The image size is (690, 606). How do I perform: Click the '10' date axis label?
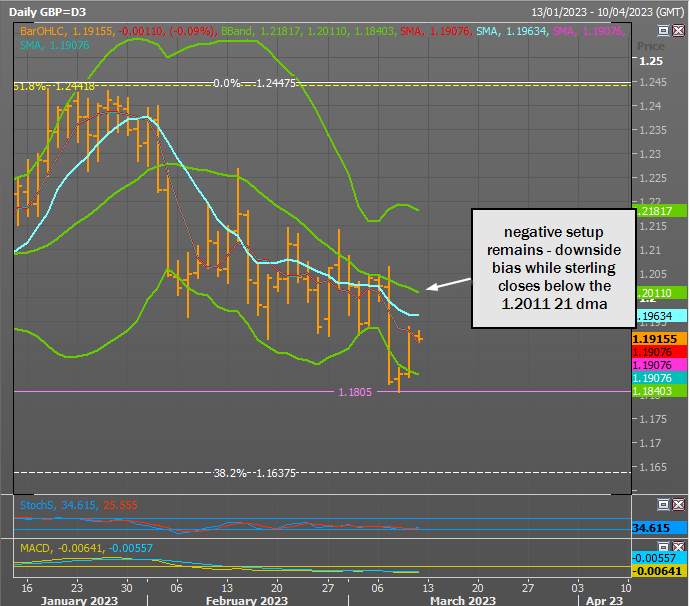tap(625, 588)
